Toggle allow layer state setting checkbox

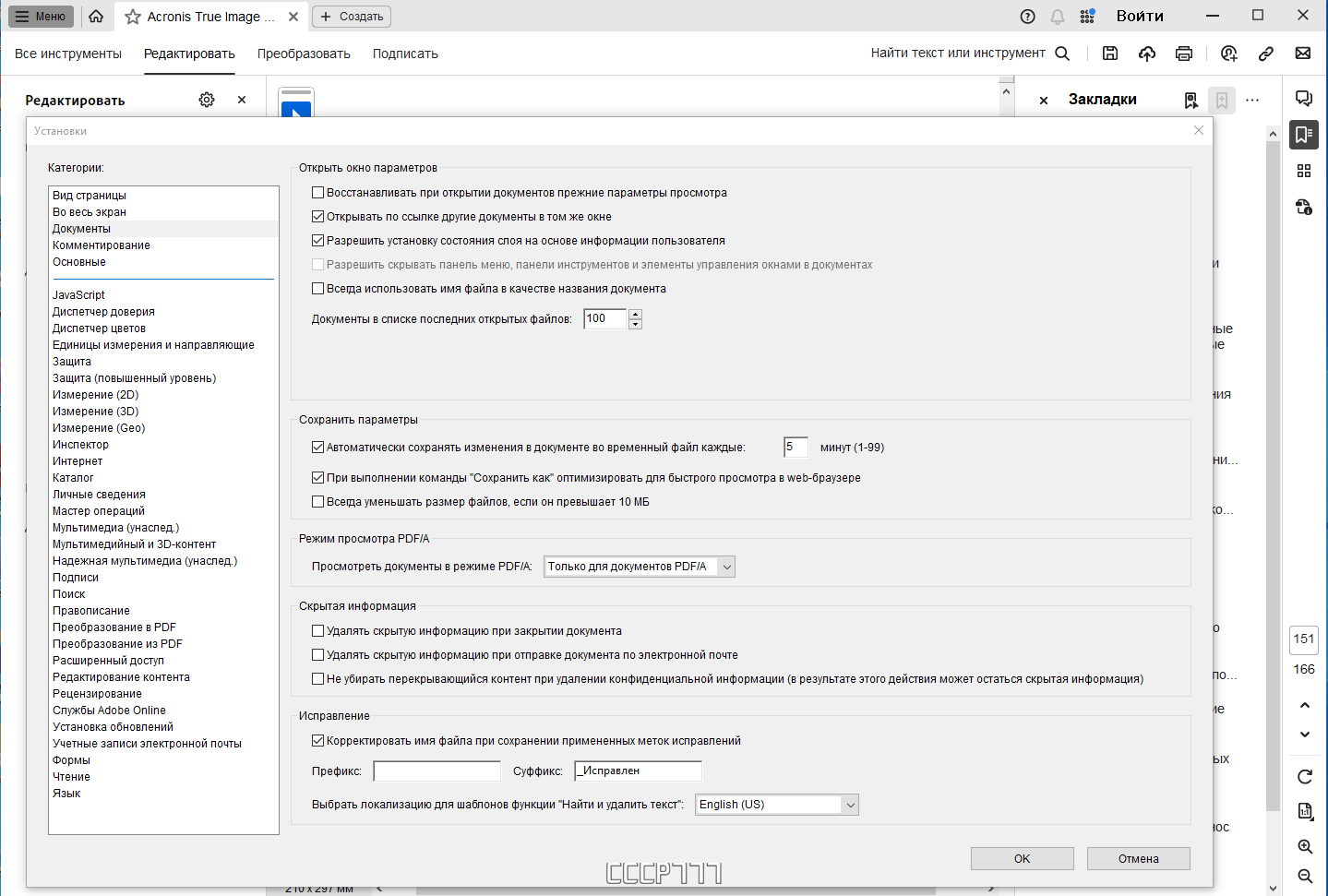pyautogui.click(x=317, y=241)
